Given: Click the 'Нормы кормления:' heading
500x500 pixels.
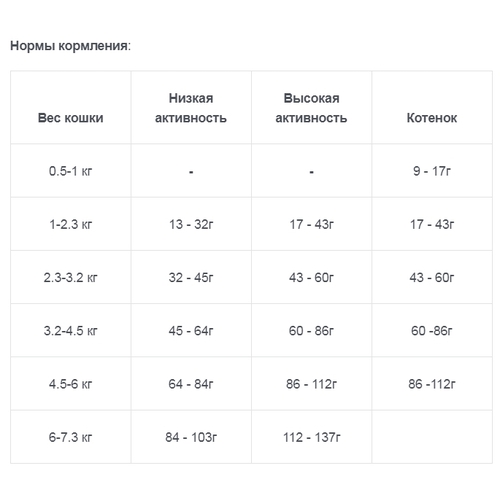Looking at the screenshot, I should [71, 46].
